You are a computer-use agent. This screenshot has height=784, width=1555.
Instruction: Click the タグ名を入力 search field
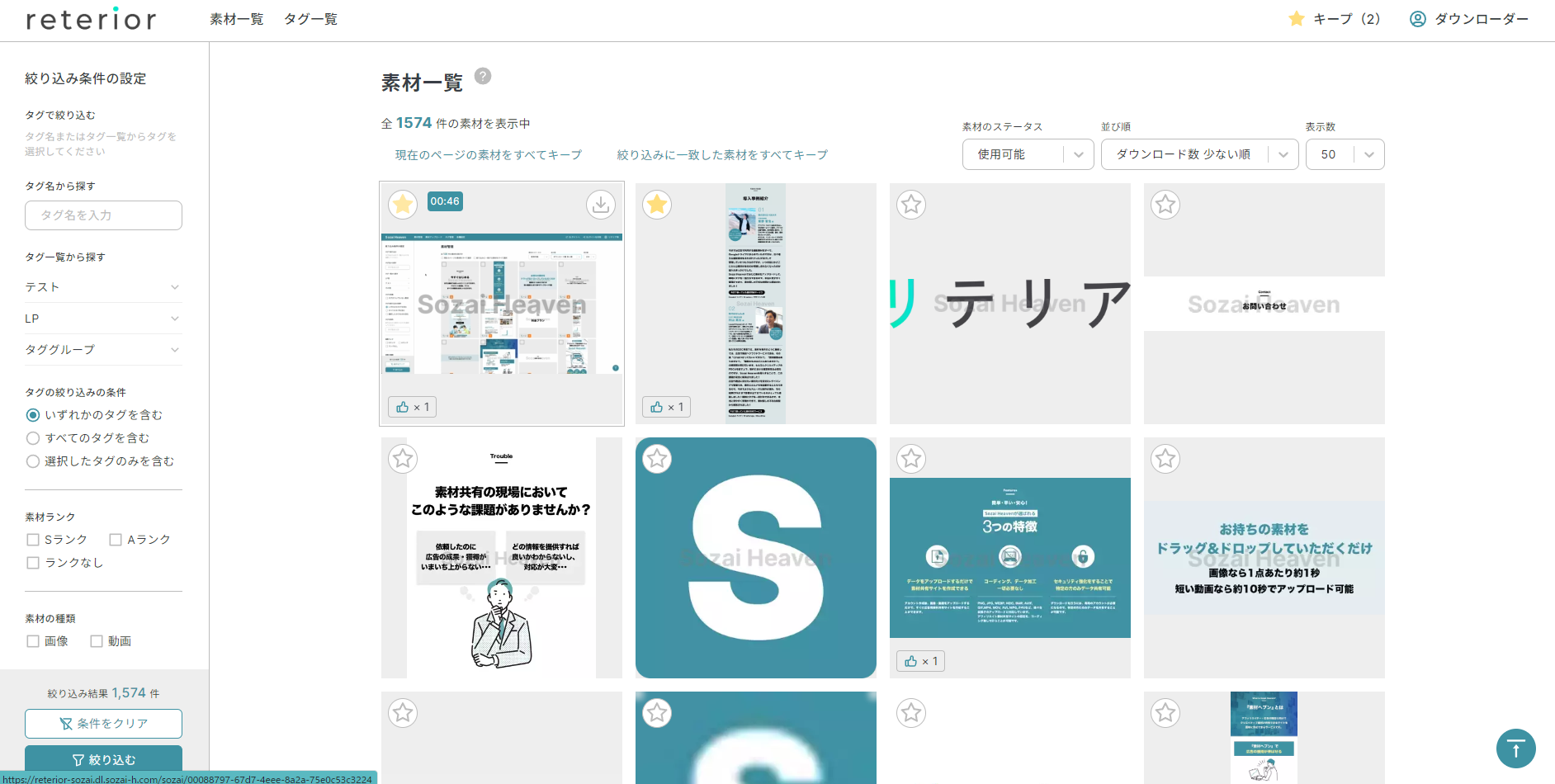103,215
